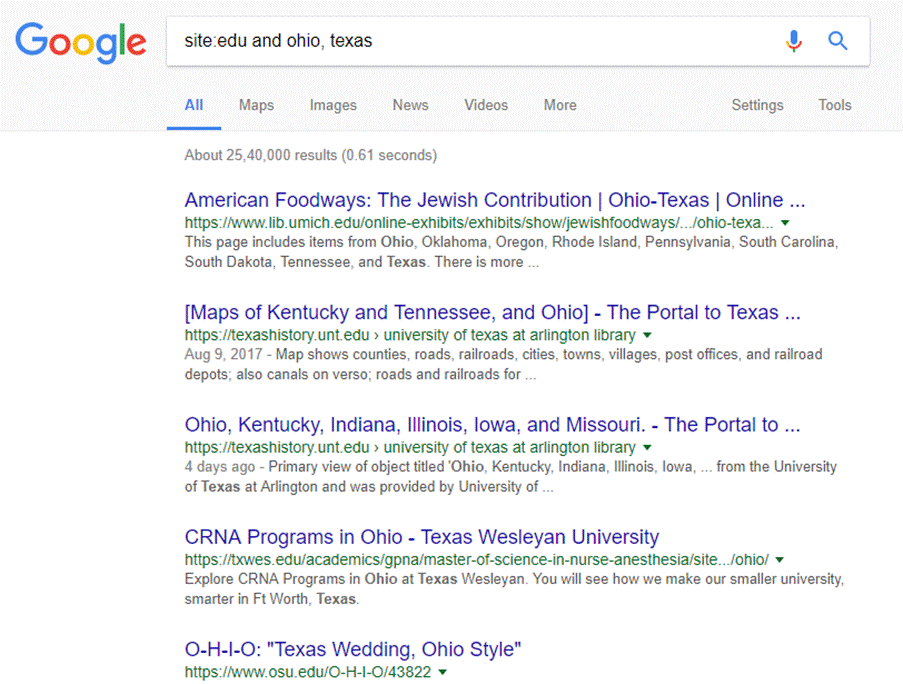Open the News results tab
The height and width of the screenshot is (684, 903).
pyautogui.click(x=410, y=105)
